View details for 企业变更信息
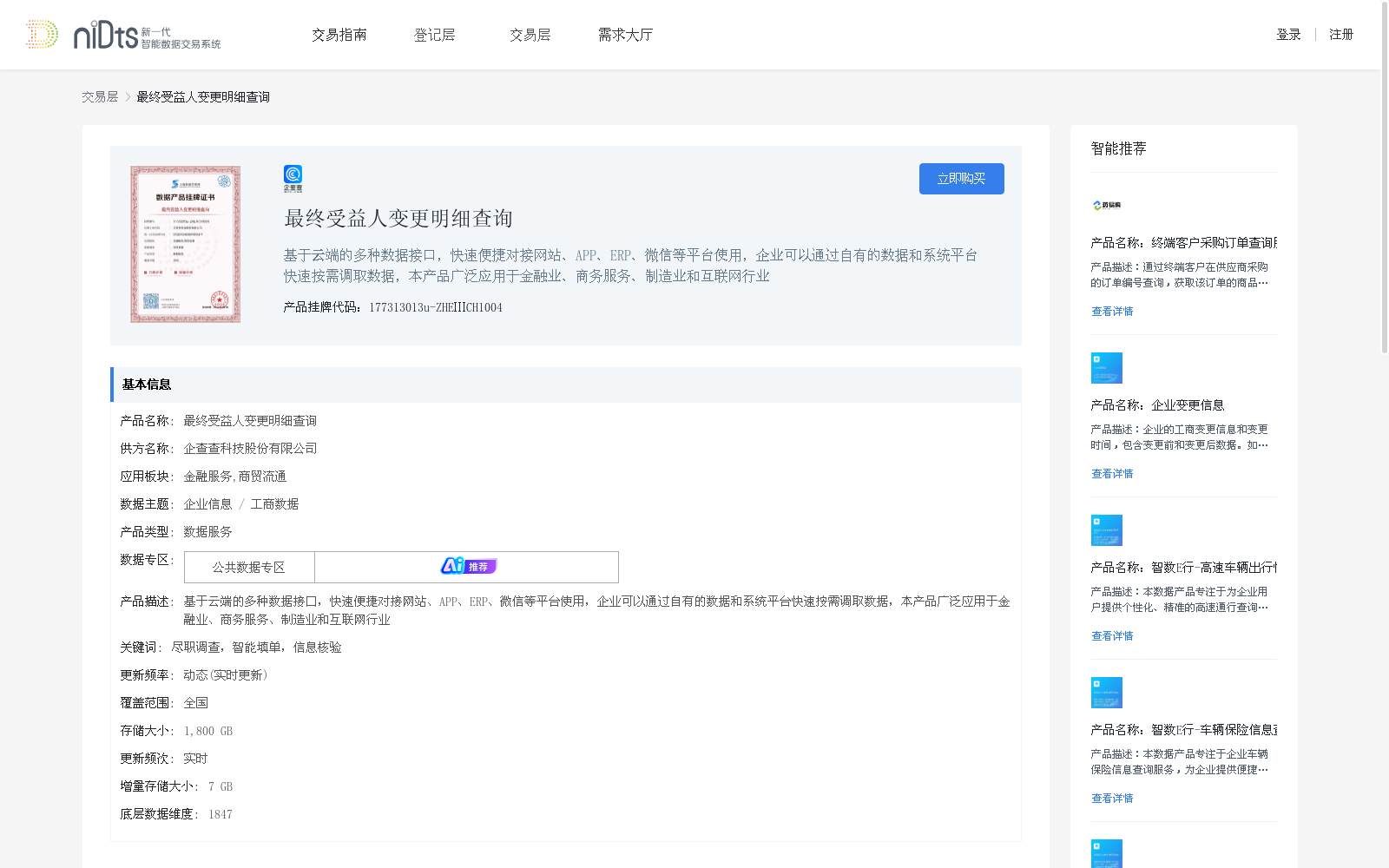This screenshot has width=1389, height=868. point(1112,474)
